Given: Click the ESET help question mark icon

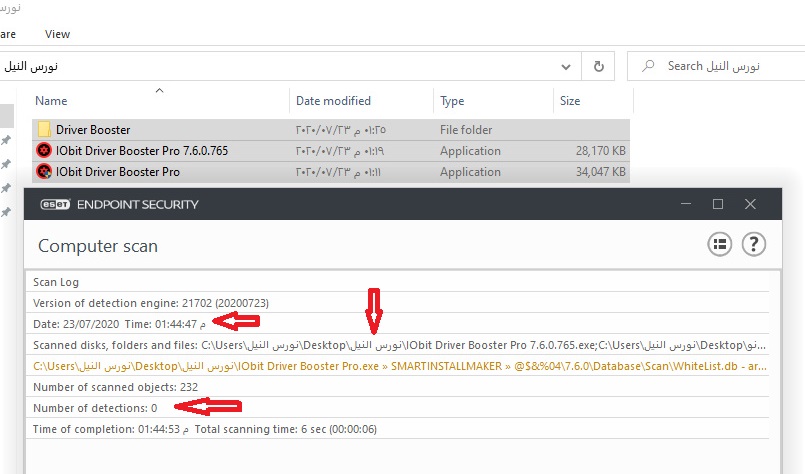Looking at the screenshot, I should pyautogui.click(x=753, y=244).
